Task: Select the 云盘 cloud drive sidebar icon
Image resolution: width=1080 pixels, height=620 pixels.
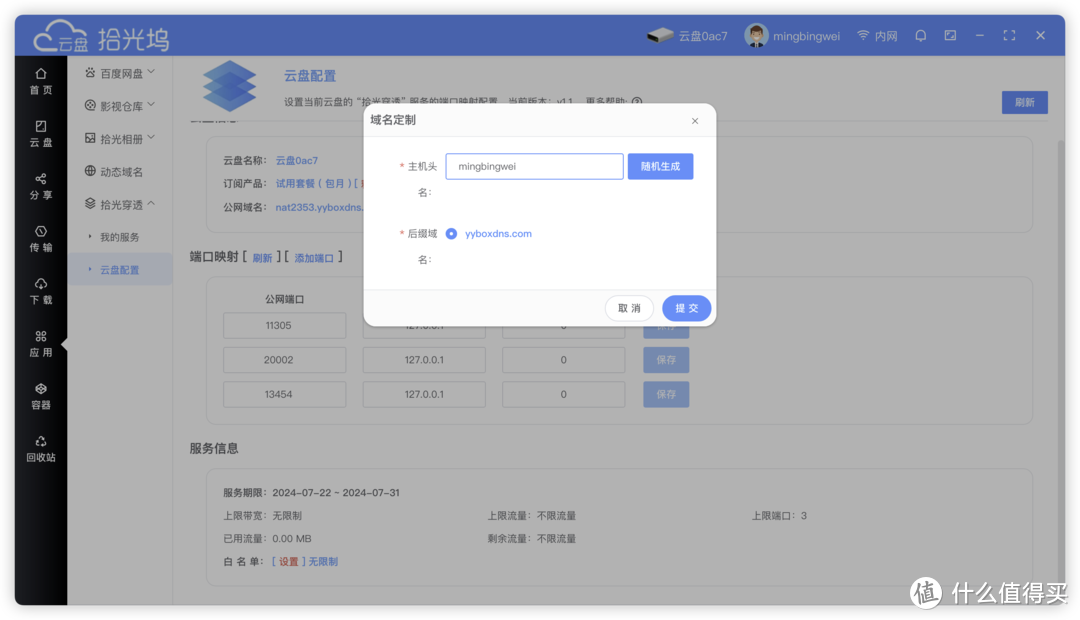Action: point(40,134)
